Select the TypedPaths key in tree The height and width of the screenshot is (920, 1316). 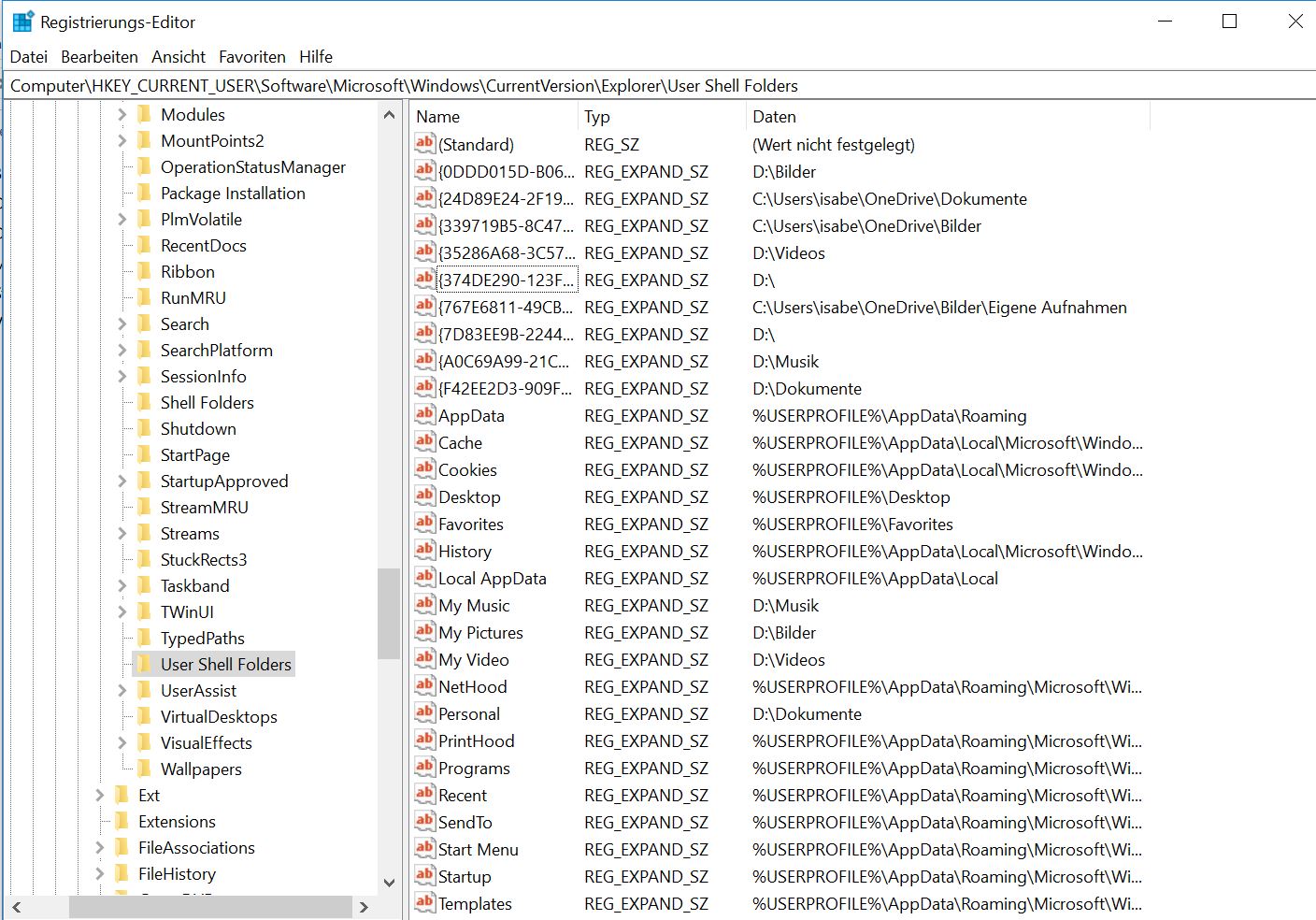coord(203,638)
